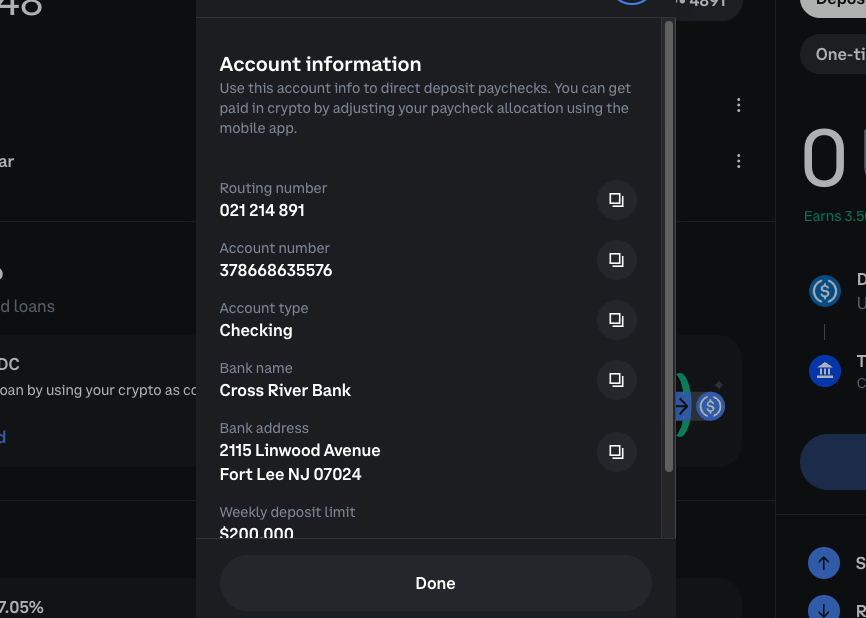Select the One-time option in the right panel
This screenshot has width=866, height=618.
(834, 54)
